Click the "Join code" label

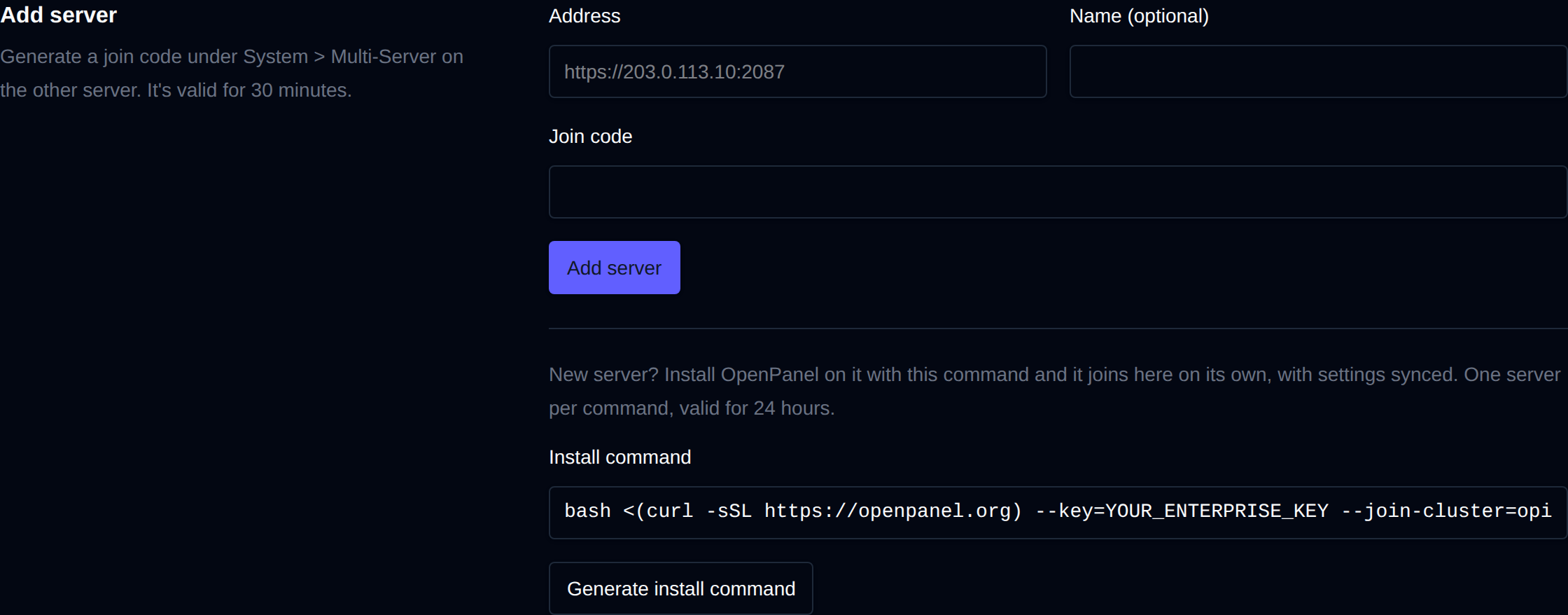click(590, 137)
